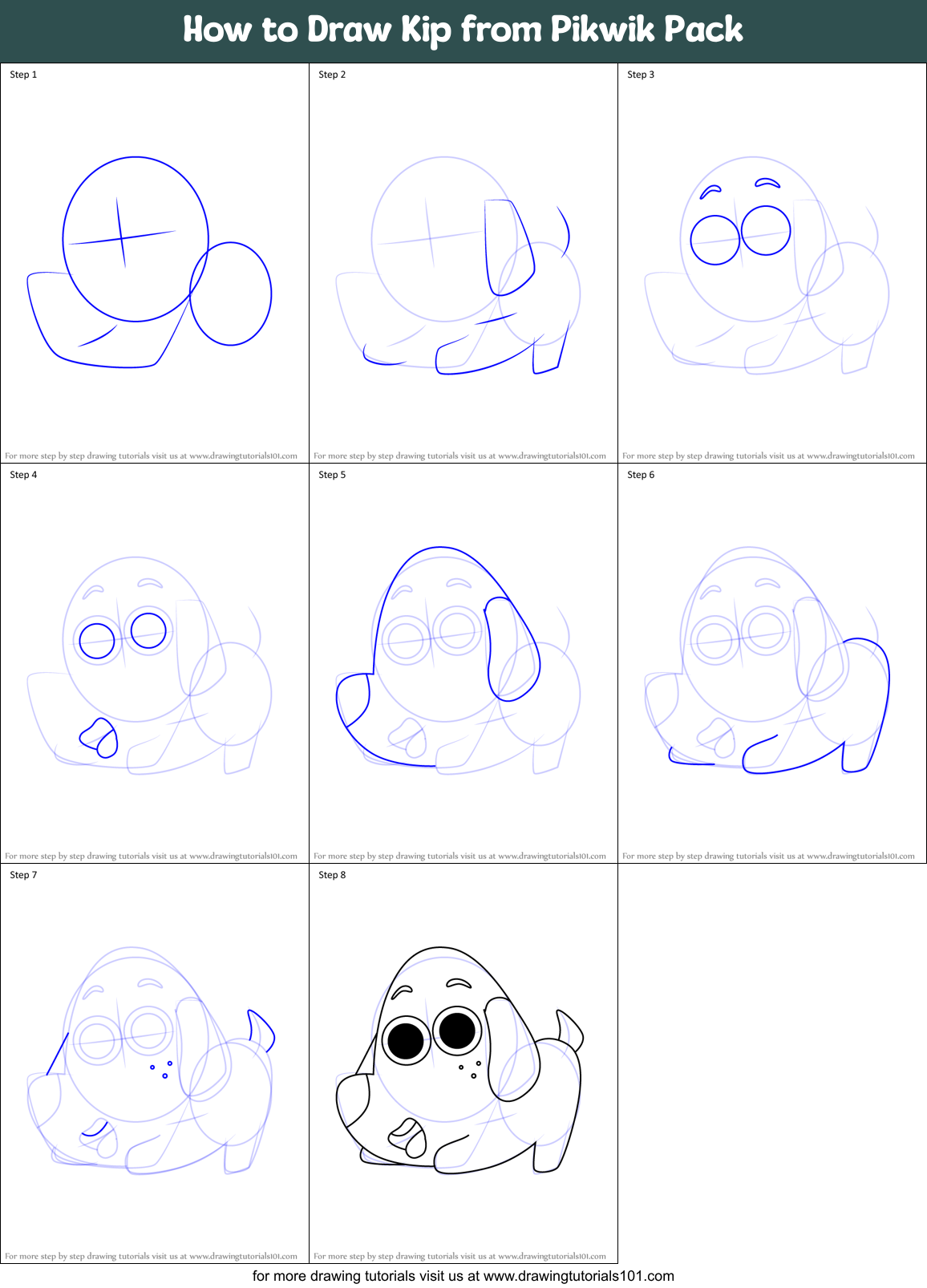
Task: Open the Step 5 drawing with head outline
Action: point(458,661)
